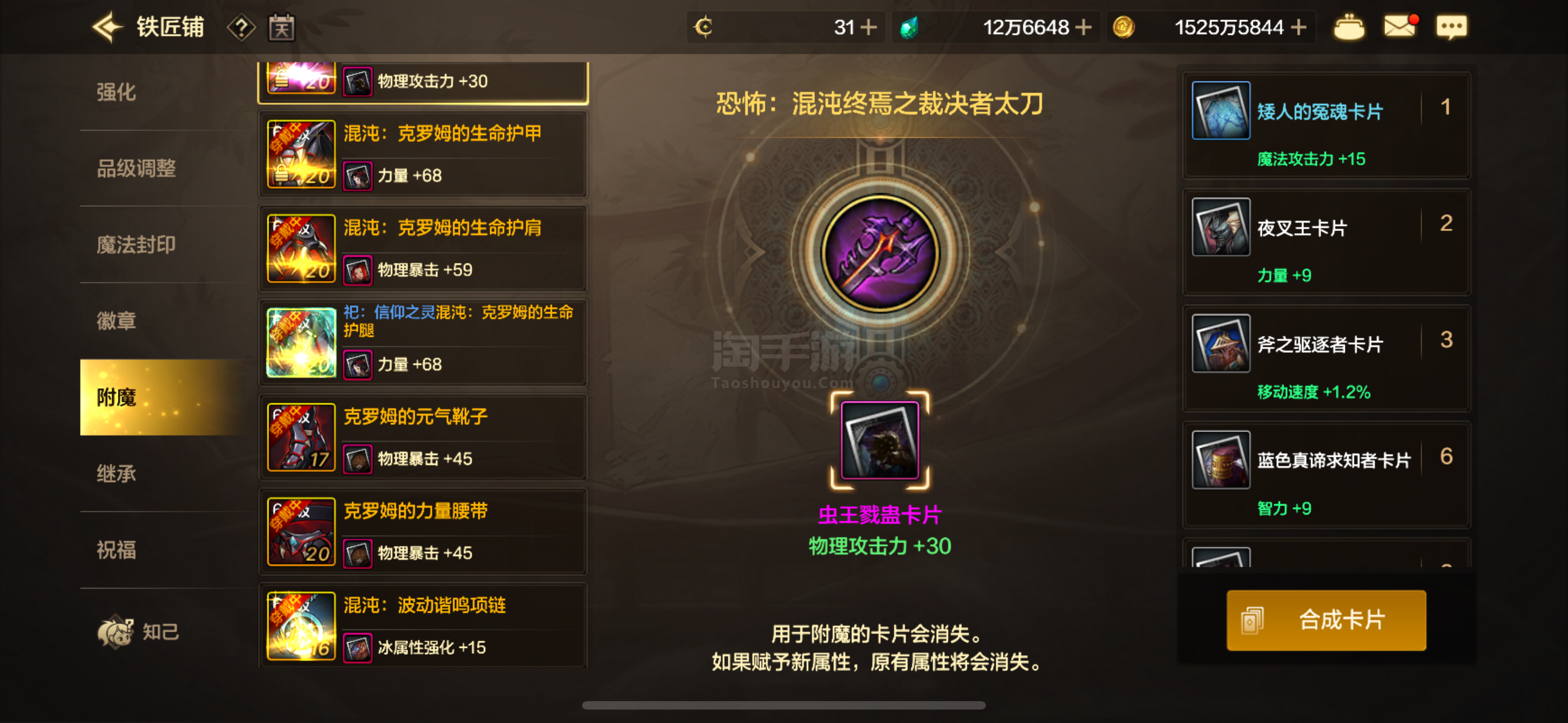The image size is (1568, 723).
Task: Select 克罗姆的元气靴子 equipment item
Action: (x=423, y=437)
